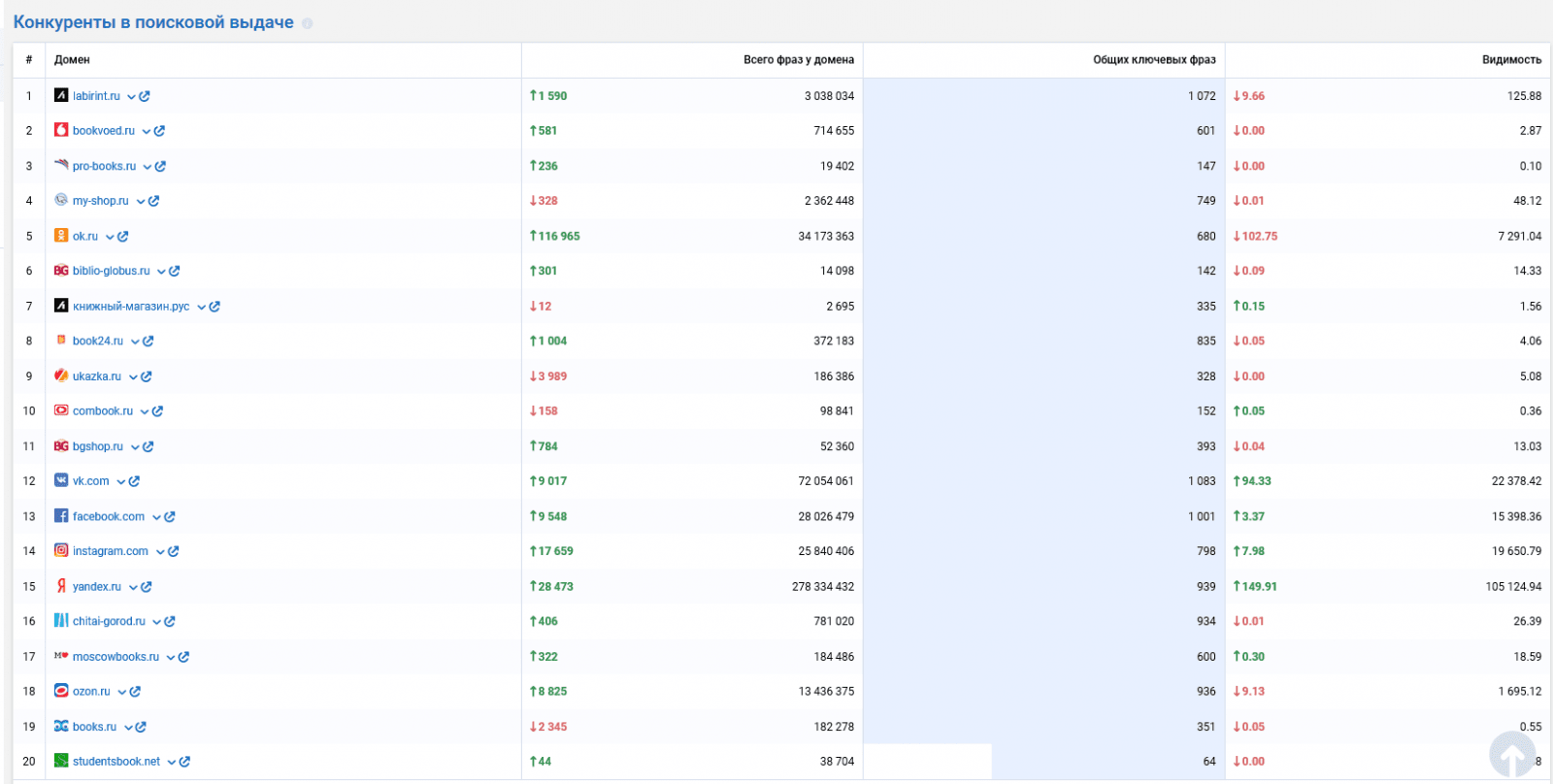Open external link icon for facebook.com
1553x784 pixels.
pos(169,516)
